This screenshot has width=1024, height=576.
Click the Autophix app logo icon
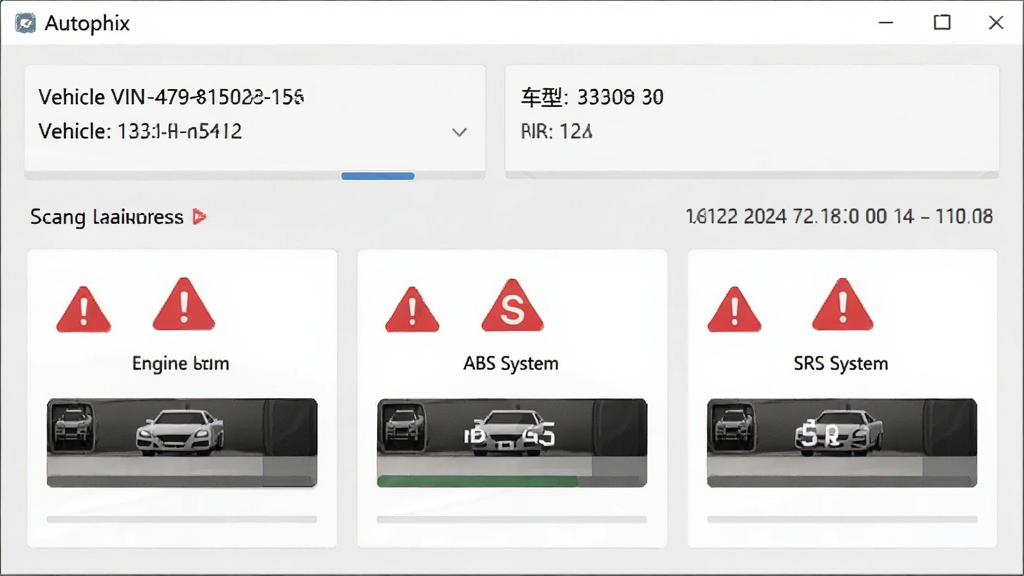pos(25,24)
